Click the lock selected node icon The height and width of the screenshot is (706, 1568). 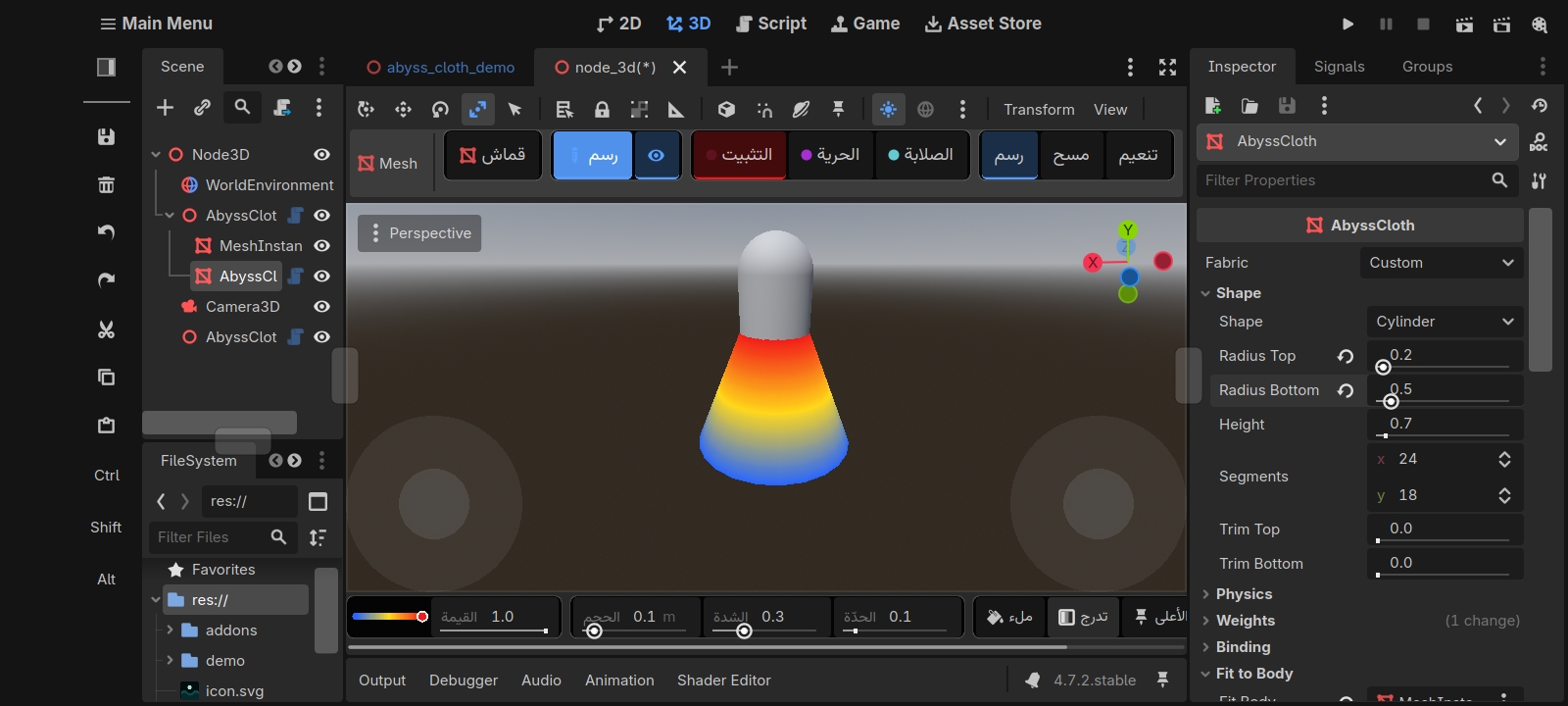click(x=602, y=109)
